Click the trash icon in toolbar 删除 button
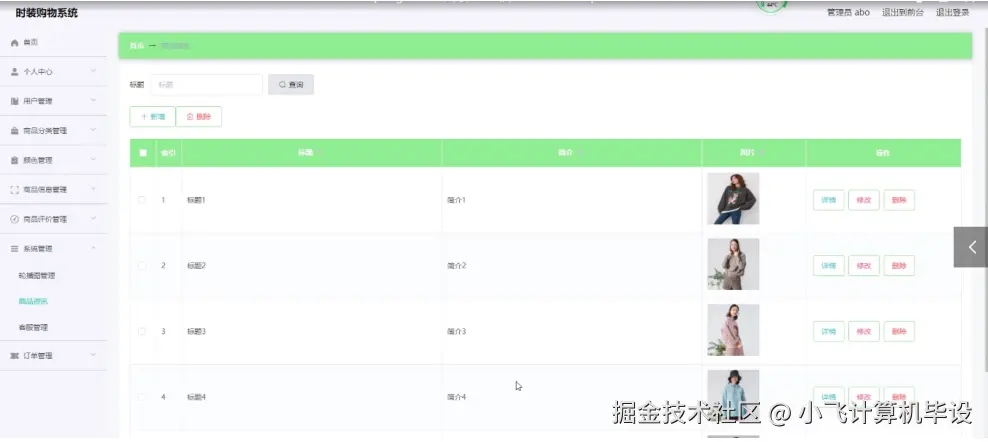 (190, 117)
